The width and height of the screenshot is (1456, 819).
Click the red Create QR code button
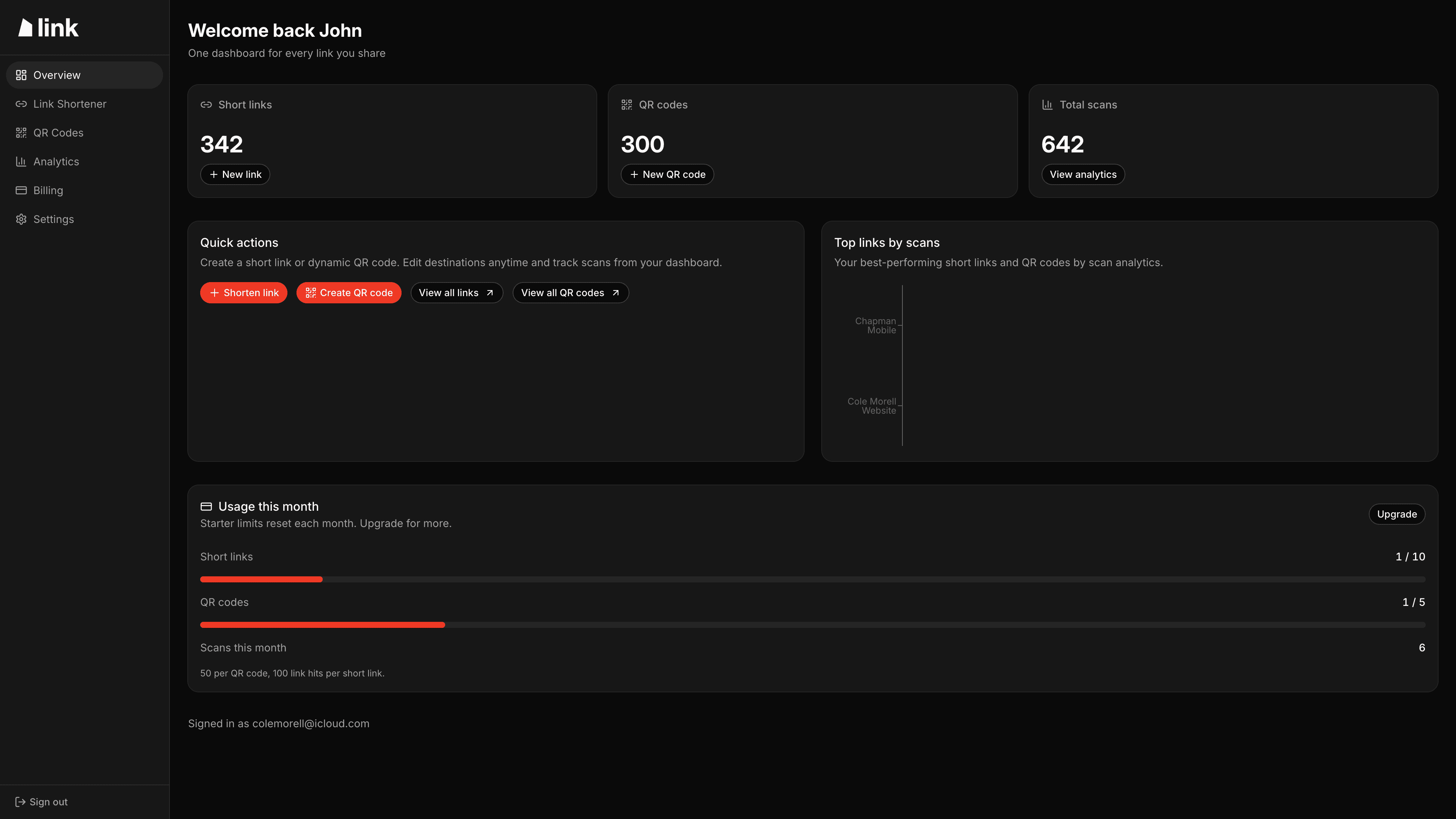click(x=349, y=293)
